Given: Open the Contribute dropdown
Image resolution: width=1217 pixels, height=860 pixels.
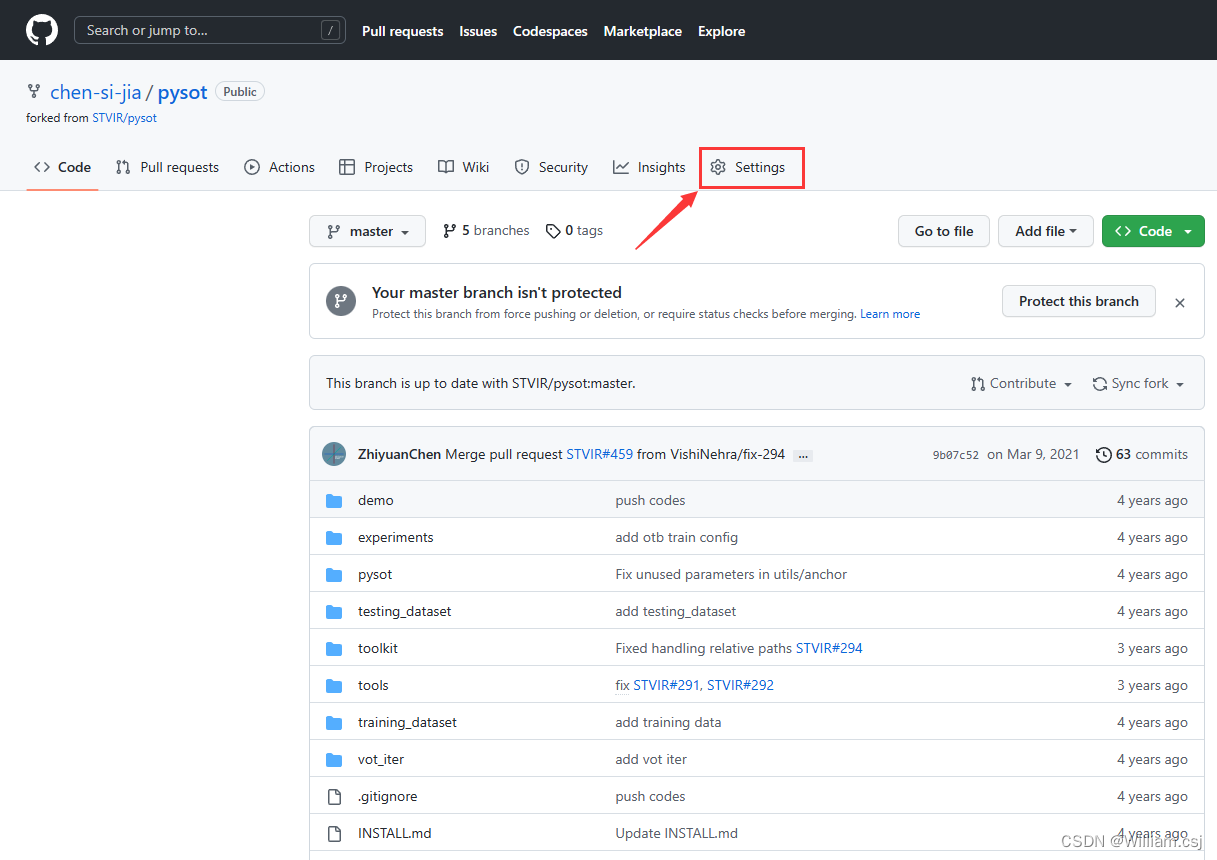Looking at the screenshot, I should [x=1021, y=384].
